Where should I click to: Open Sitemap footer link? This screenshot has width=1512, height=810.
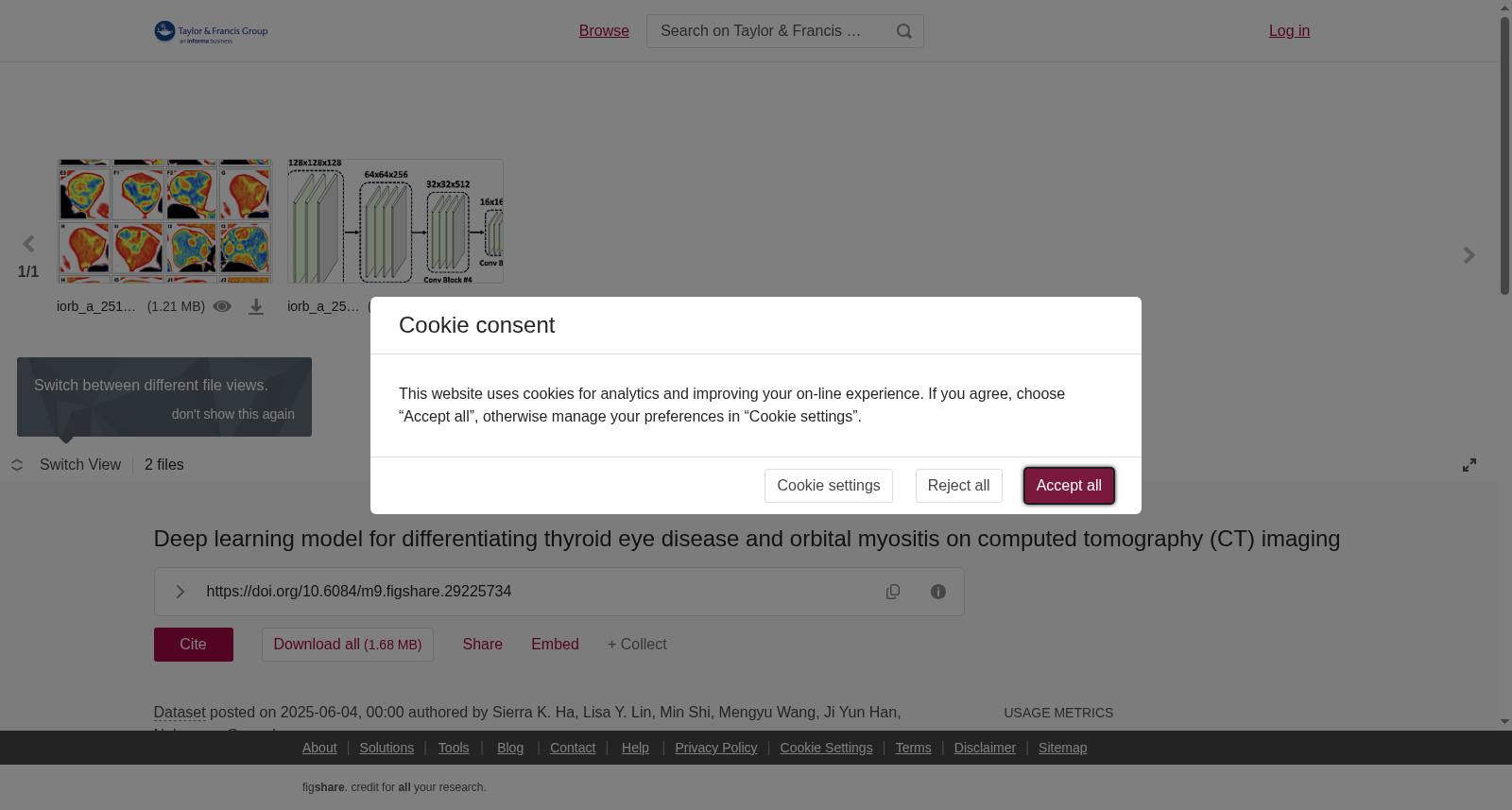click(1062, 748)
